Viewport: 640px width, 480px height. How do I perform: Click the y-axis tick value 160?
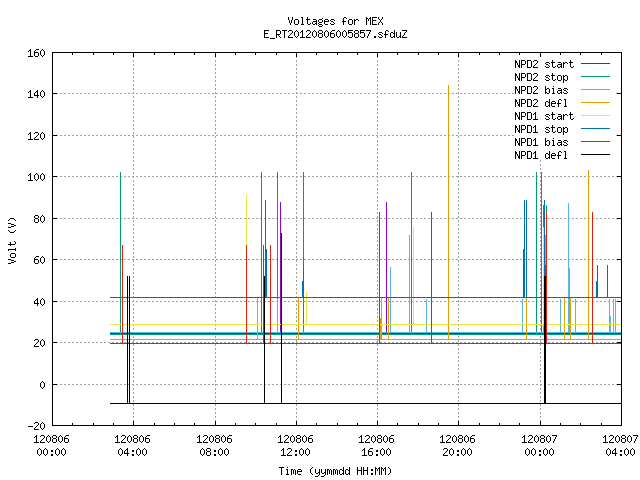[36, 53]
